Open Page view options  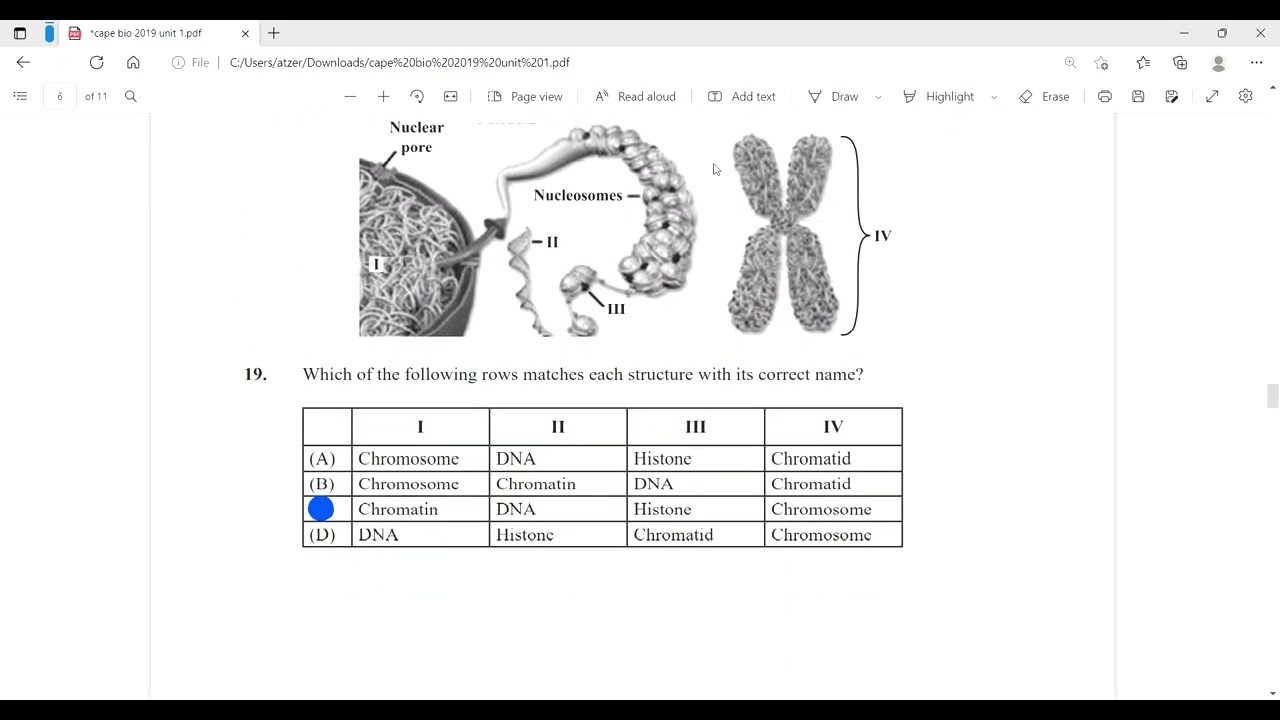pyautogui.click(x=525, y=96)
